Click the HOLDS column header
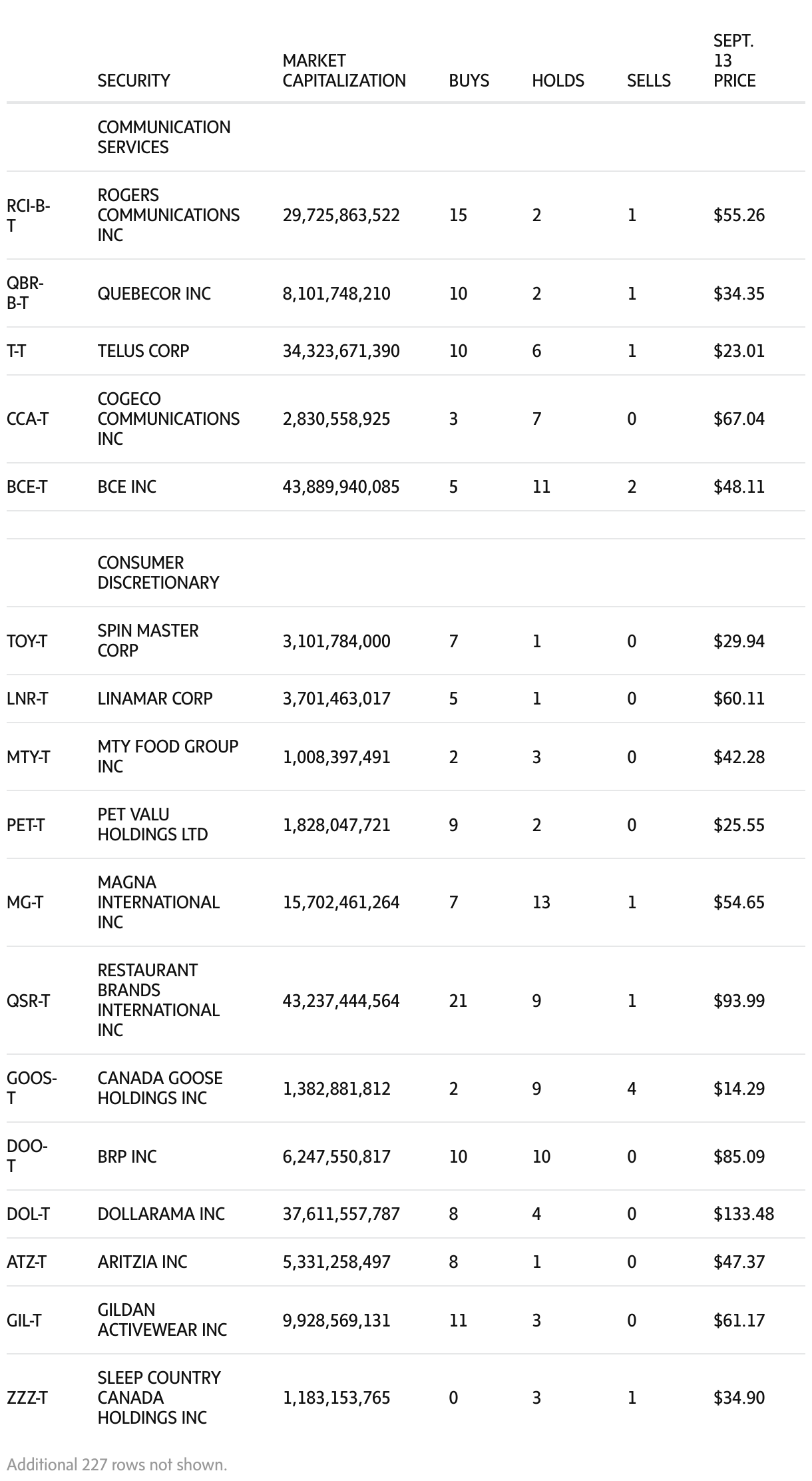This screenshot has width=812, height=1481. coord(558,81)
